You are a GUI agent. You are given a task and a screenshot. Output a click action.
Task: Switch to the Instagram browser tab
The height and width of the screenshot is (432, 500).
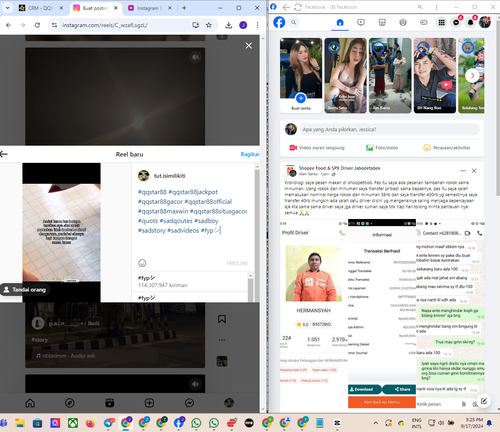[x=149, y=8]
